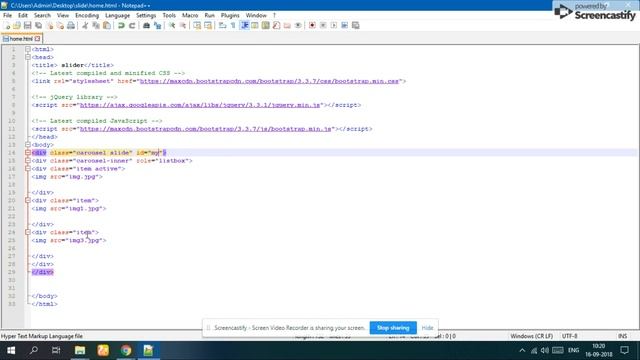Open User Defined Language dialog icon
The image size is (640, 360).
pyautogui.click(x=255, y=25)
